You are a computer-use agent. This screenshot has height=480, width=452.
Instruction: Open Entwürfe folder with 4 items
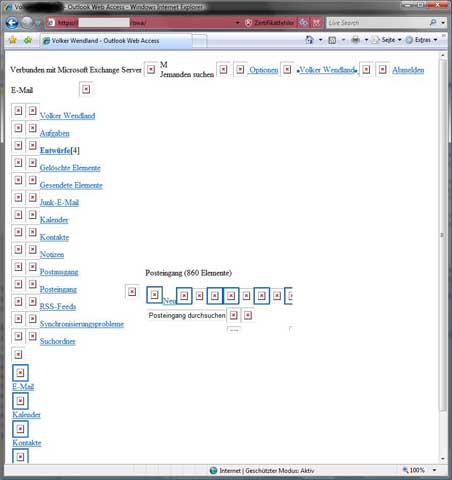coord(59,150)
